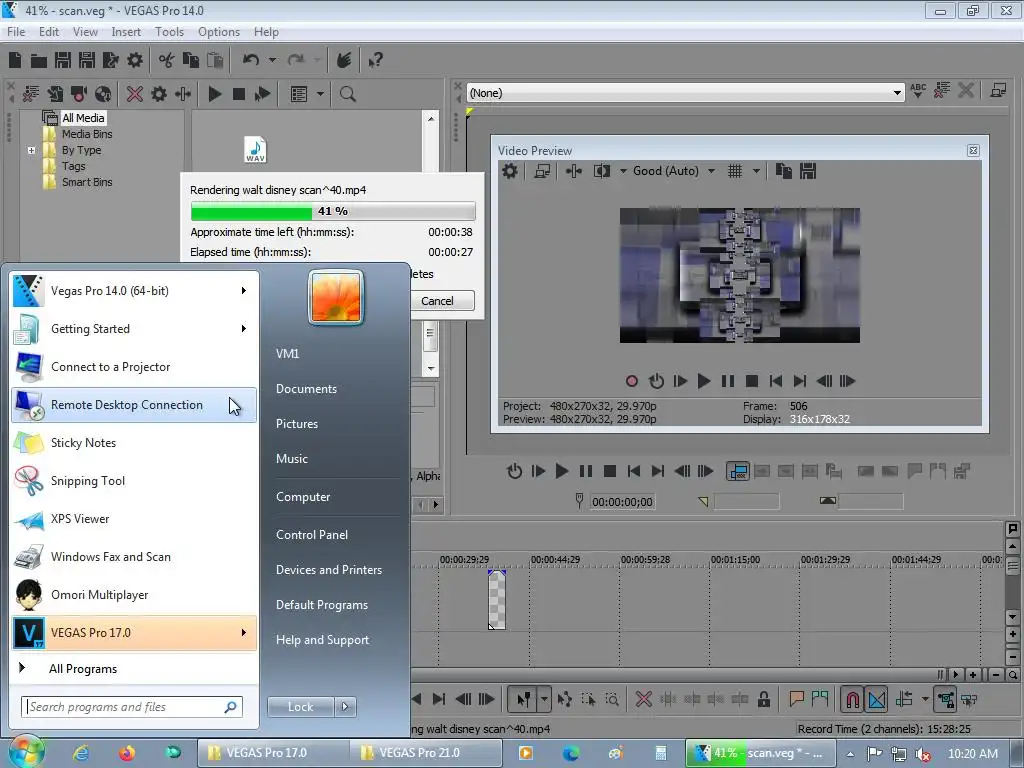Toggle loop playback in trimmer transport
The height and width of the screenshot is (768, 1024).
(x=515, y=471)
